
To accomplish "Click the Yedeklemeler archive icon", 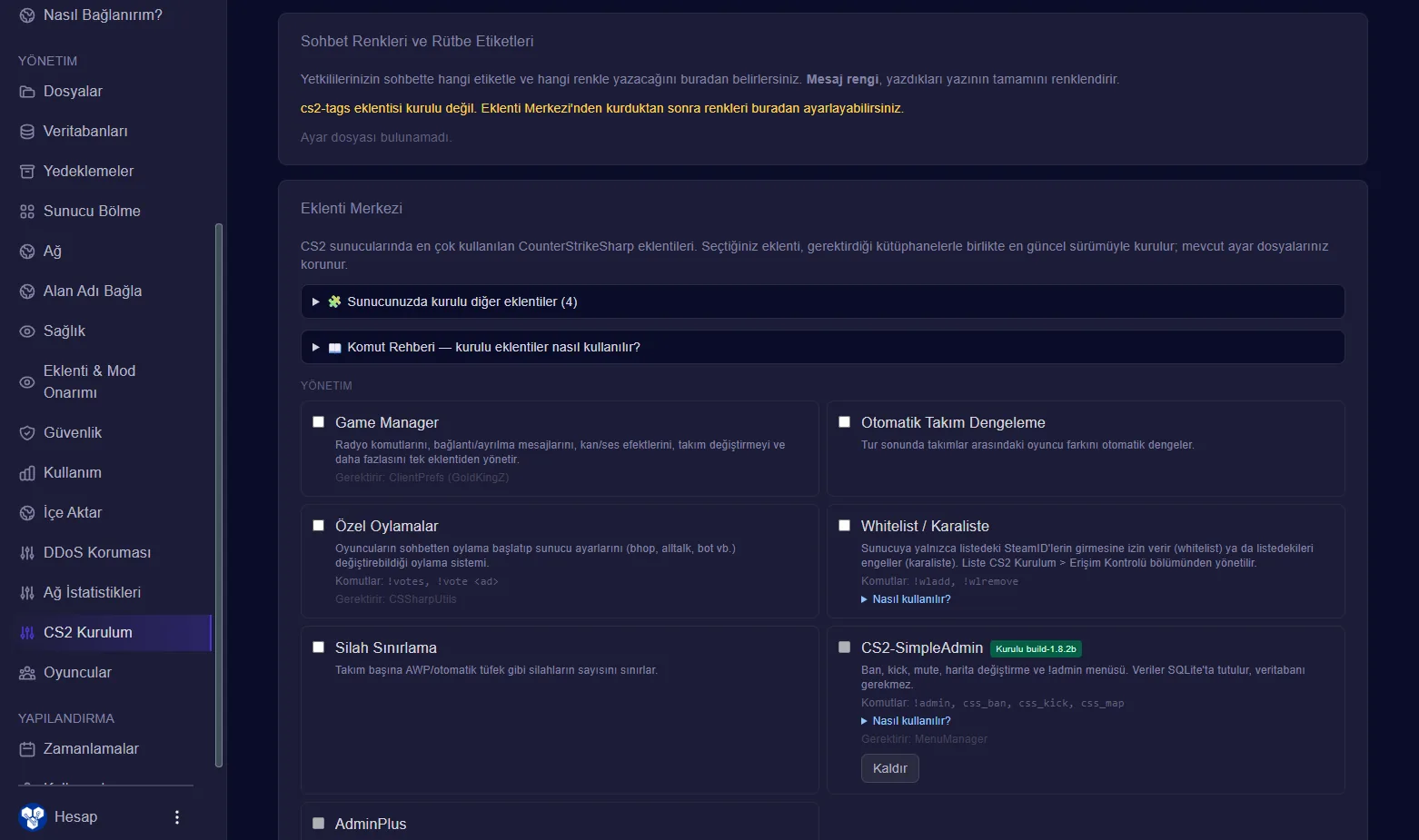I will (27, 172).
